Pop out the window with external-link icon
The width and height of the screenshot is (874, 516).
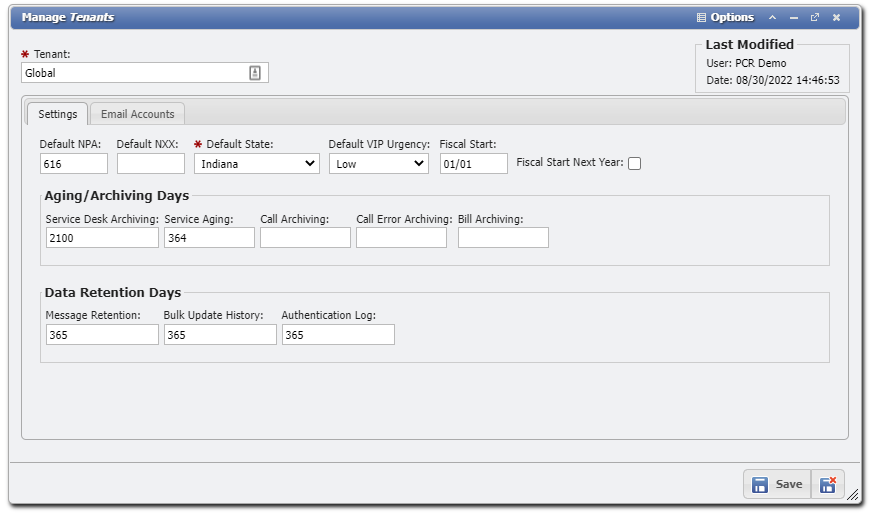point(815,17)
